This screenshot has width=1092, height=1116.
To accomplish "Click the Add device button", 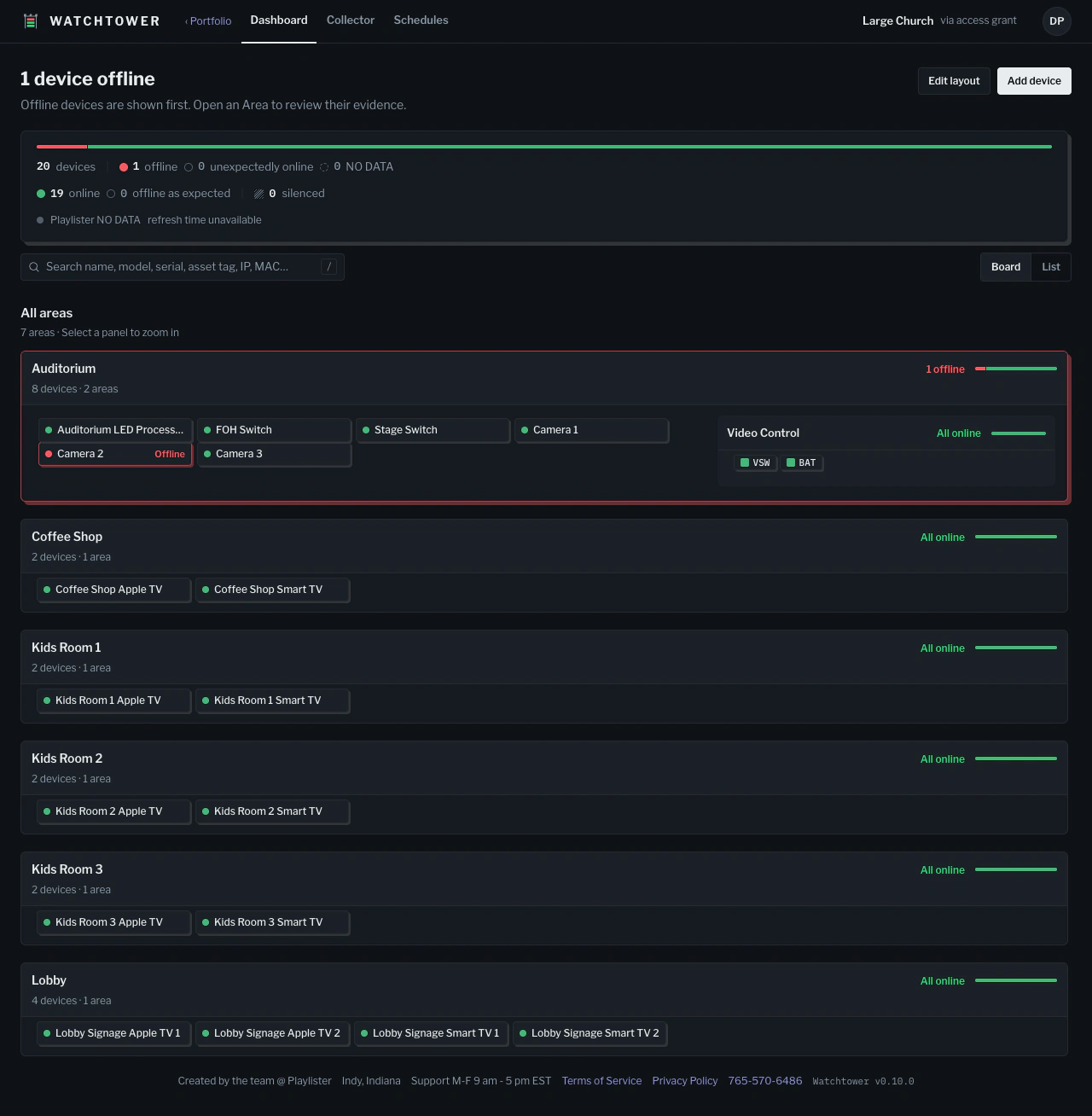I will [x=1034, y=81].
